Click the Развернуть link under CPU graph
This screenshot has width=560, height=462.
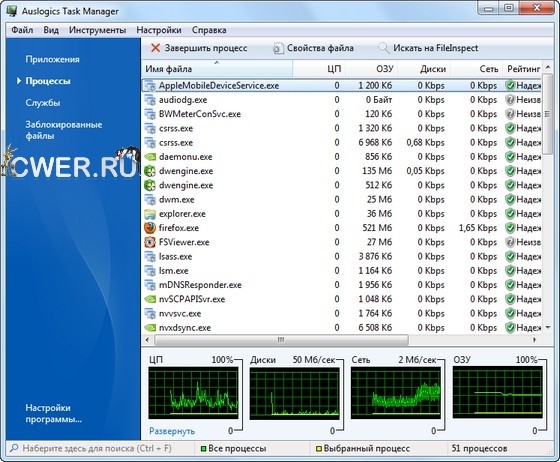point(172,431)
